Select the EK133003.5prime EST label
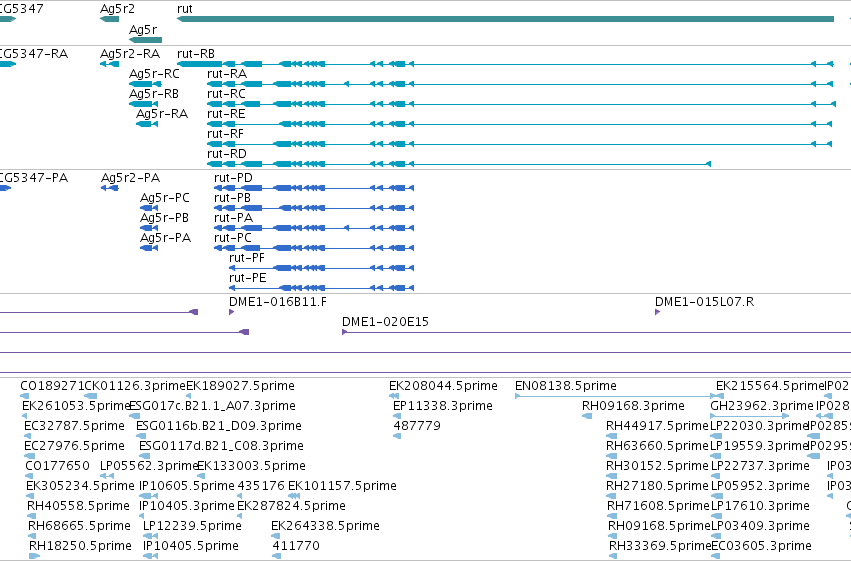This screenshot has height=561, width=851. click(251, 467)
